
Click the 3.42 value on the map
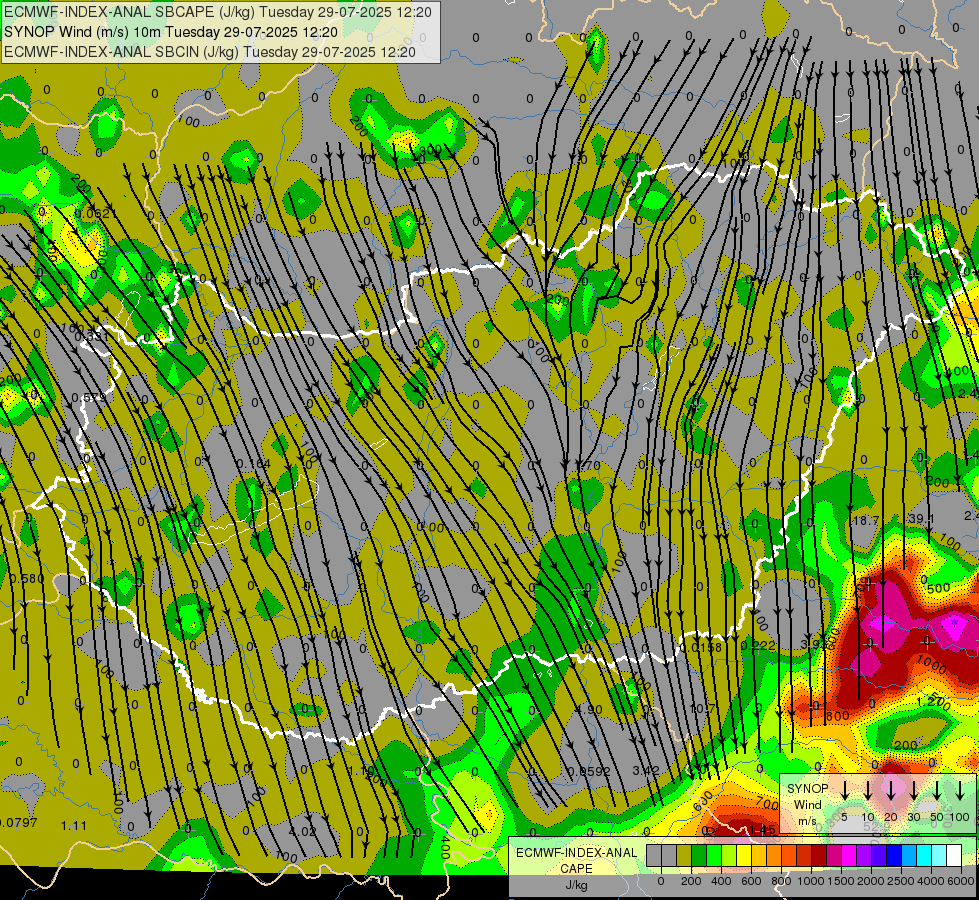pos(646,771)
